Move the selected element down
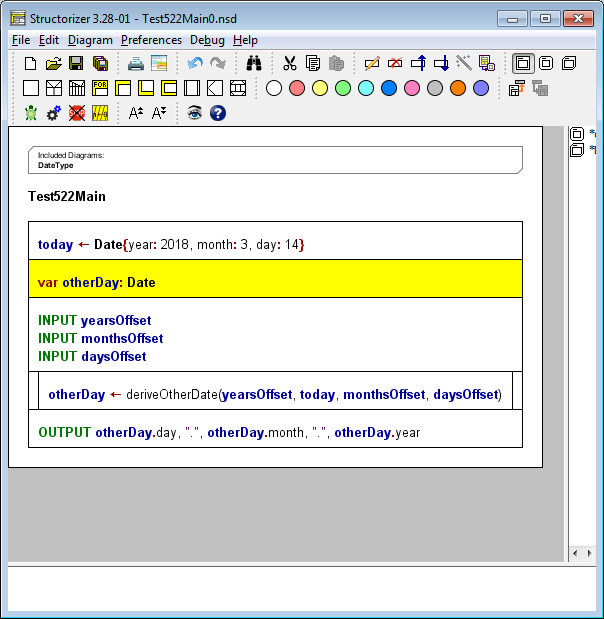Viewport: 604px width, 619px height. pos(441,64)
